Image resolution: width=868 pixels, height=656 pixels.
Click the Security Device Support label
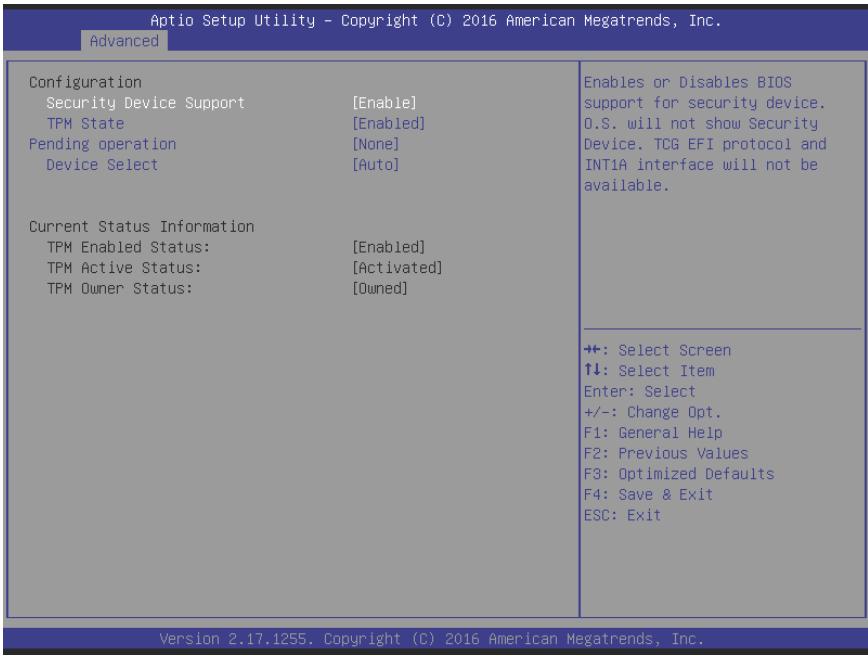[145, 103]
